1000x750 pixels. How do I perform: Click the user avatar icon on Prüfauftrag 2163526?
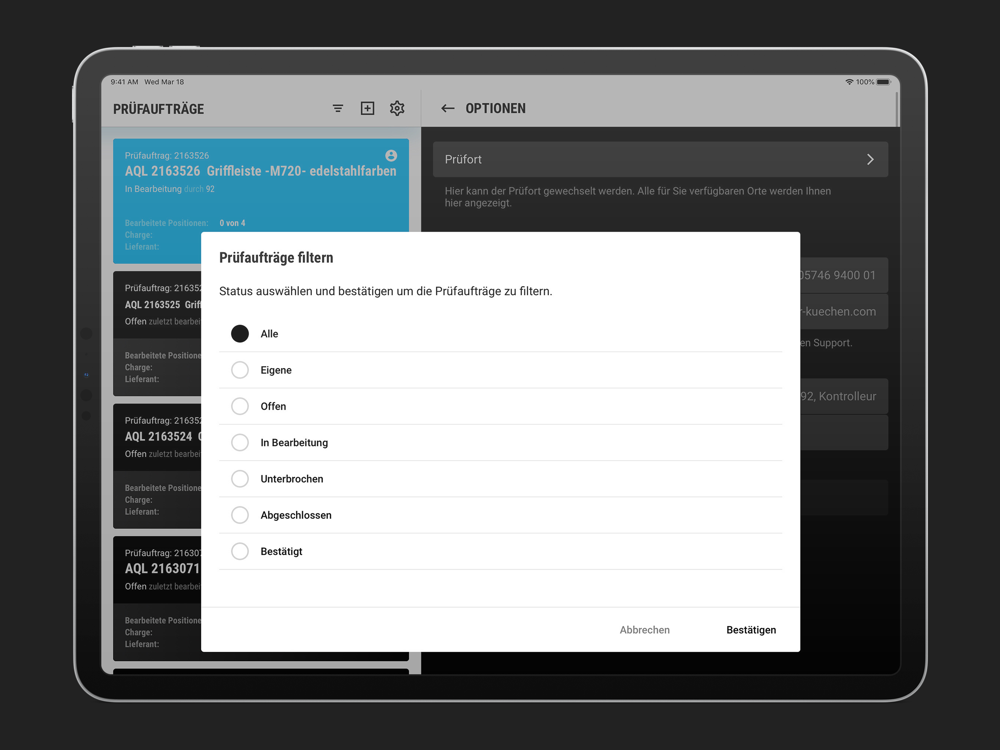pyautogui.click(x=391, y=156)
